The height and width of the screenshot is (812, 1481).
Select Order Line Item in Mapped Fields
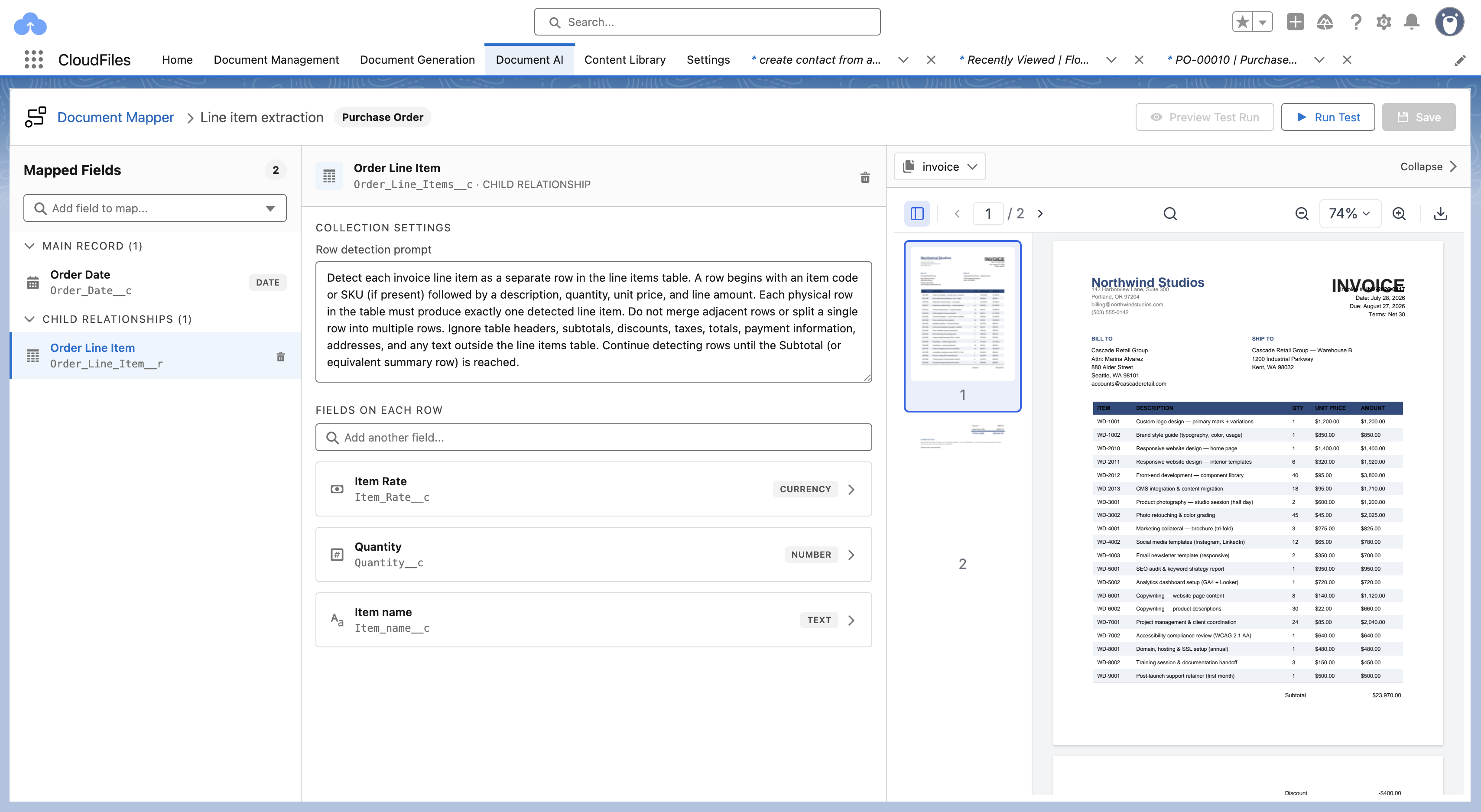click(155, 355)
